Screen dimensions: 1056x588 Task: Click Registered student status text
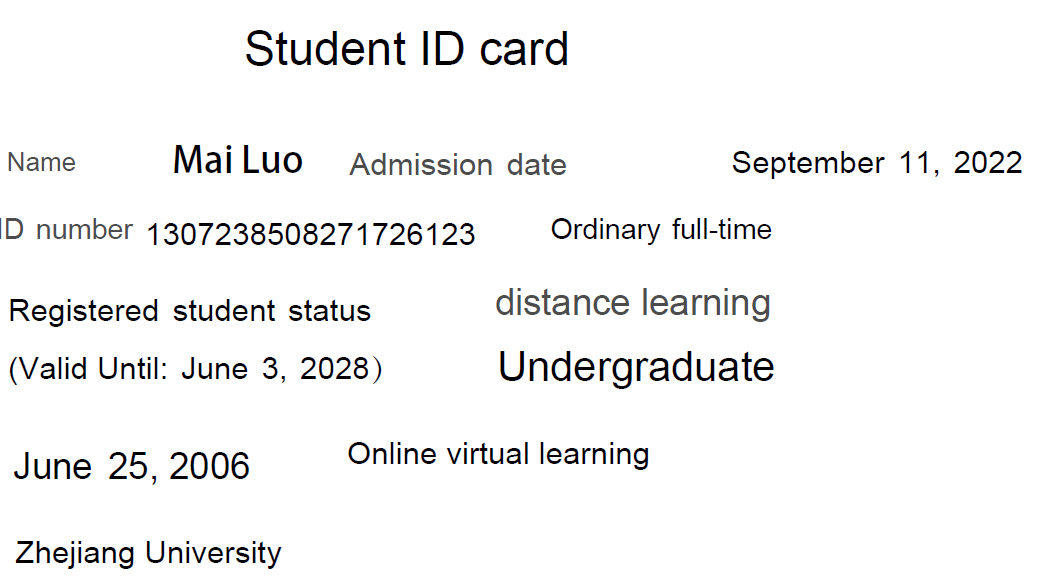(x=189, y=311)
